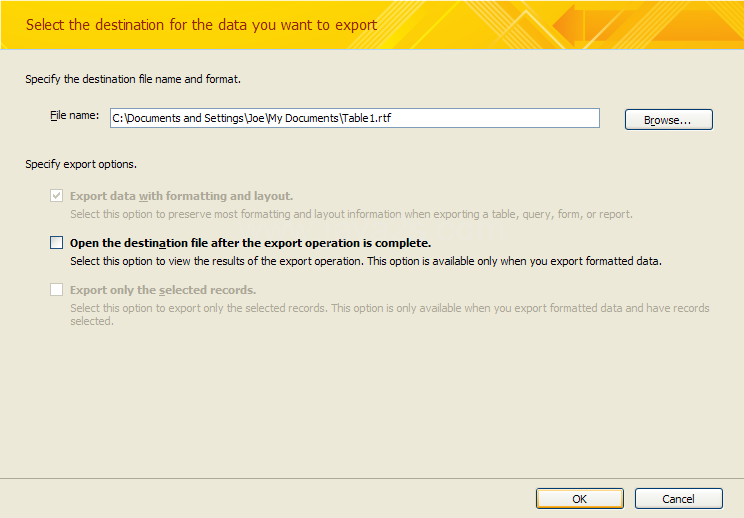The width and height of the screenshot is (744, 518).
Task: Click the 'Export only the selected records' label
Action: 163,290
